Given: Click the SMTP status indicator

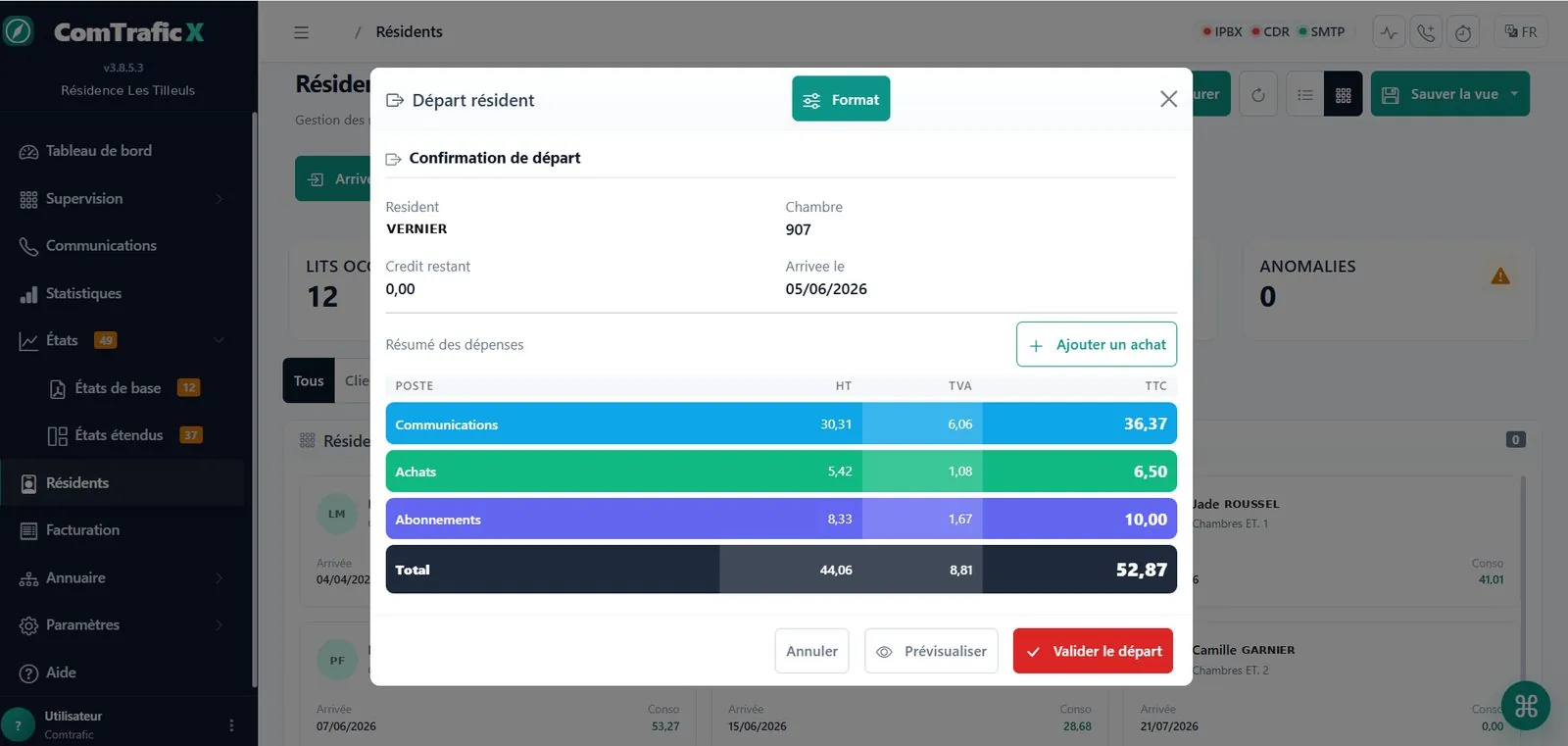Looking at the screenshot, I should [x=1321, y=32].
